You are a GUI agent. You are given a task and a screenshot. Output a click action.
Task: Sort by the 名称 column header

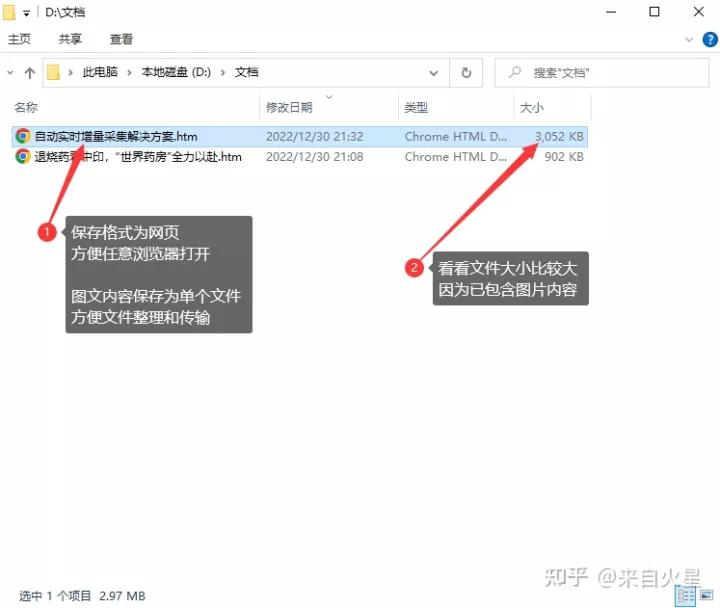(x=26, y=107)
